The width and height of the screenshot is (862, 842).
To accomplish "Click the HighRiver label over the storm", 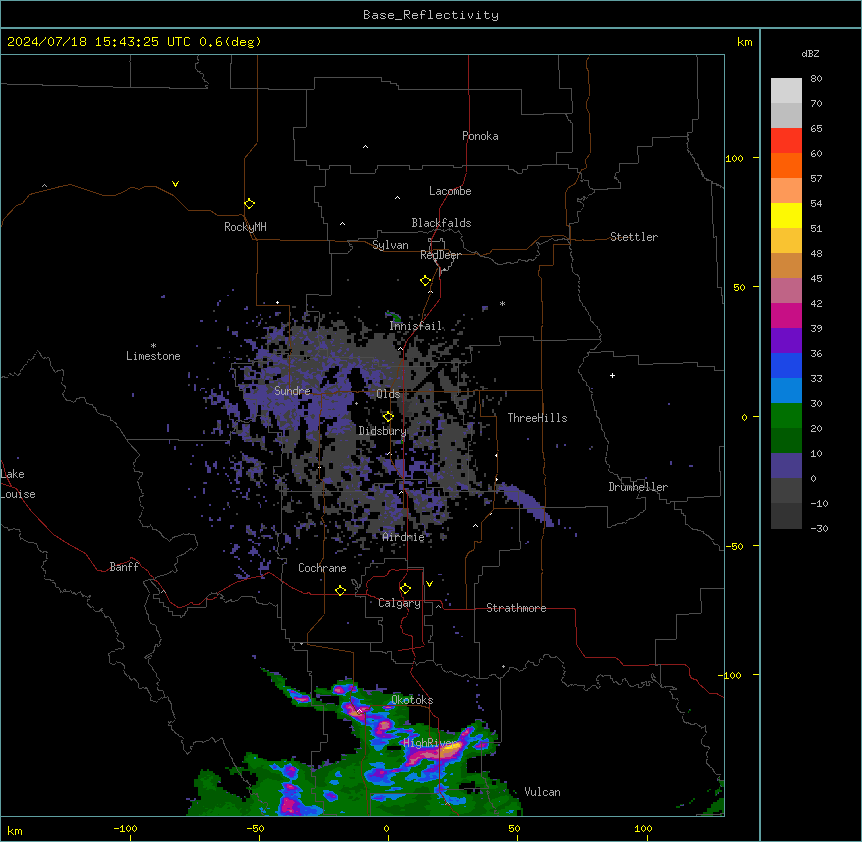I will click(x=429, y=743).
